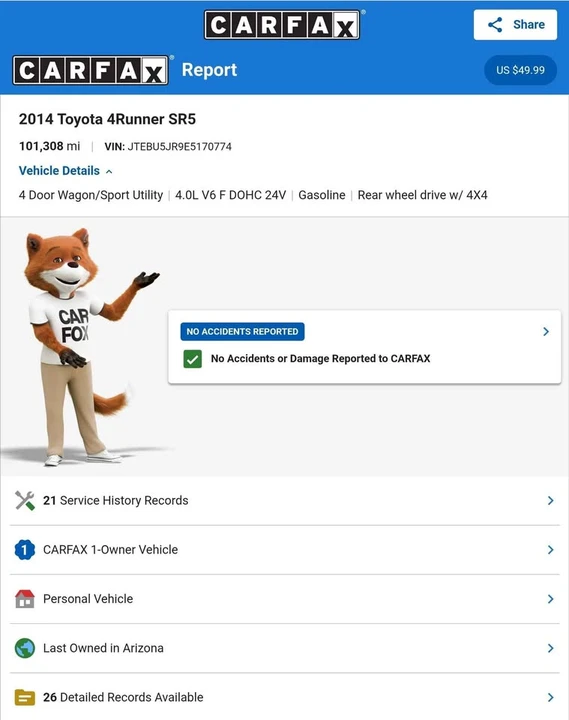Click the globe icon for Last Owned
The width and height of the screenshot is (569, 720).
click(x=25, y=648)
